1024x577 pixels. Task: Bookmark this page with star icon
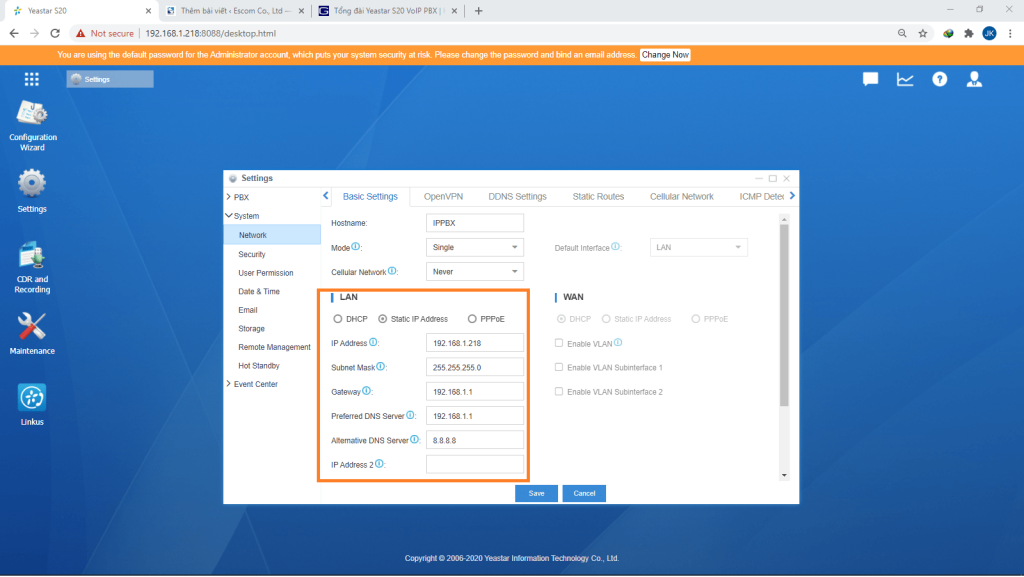tap(923, 33)
